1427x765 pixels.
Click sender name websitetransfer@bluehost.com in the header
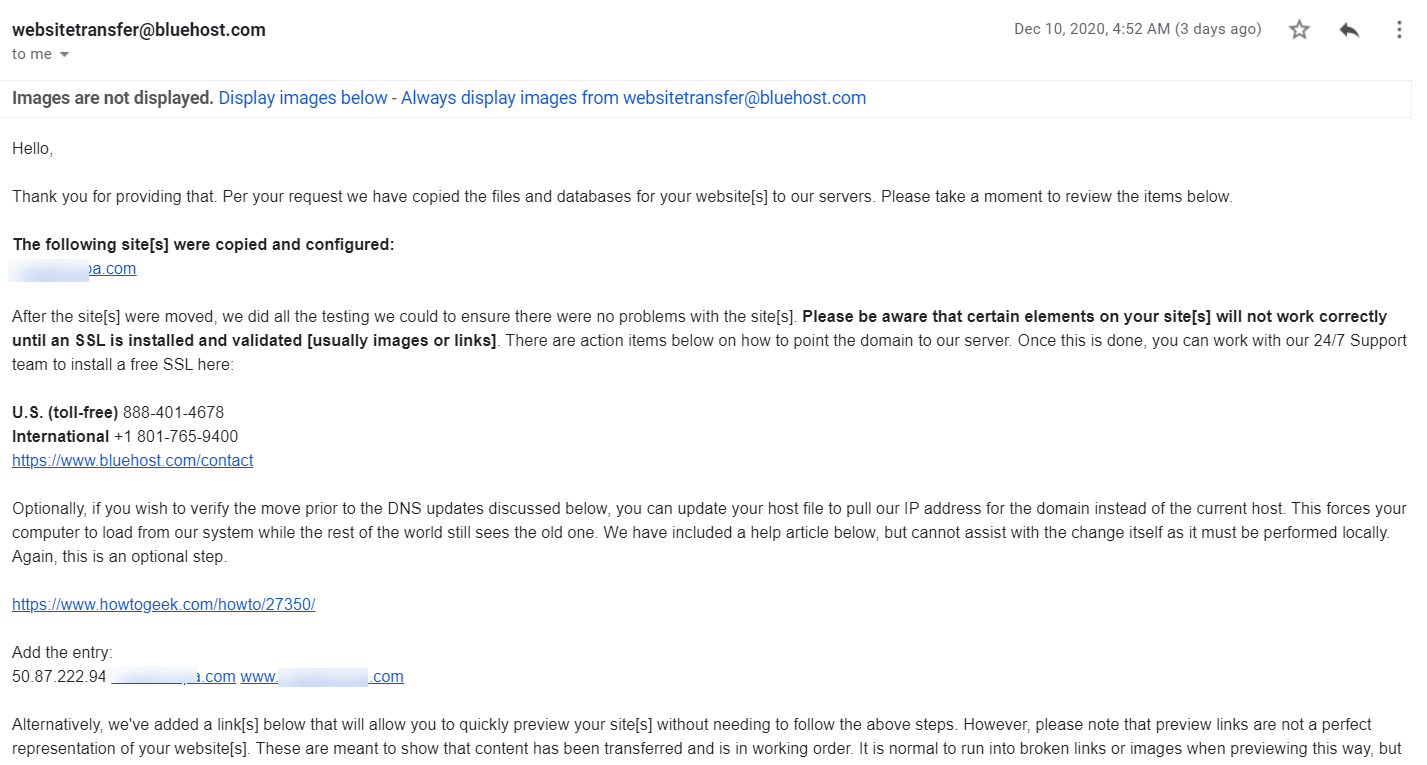coord(139,30)
